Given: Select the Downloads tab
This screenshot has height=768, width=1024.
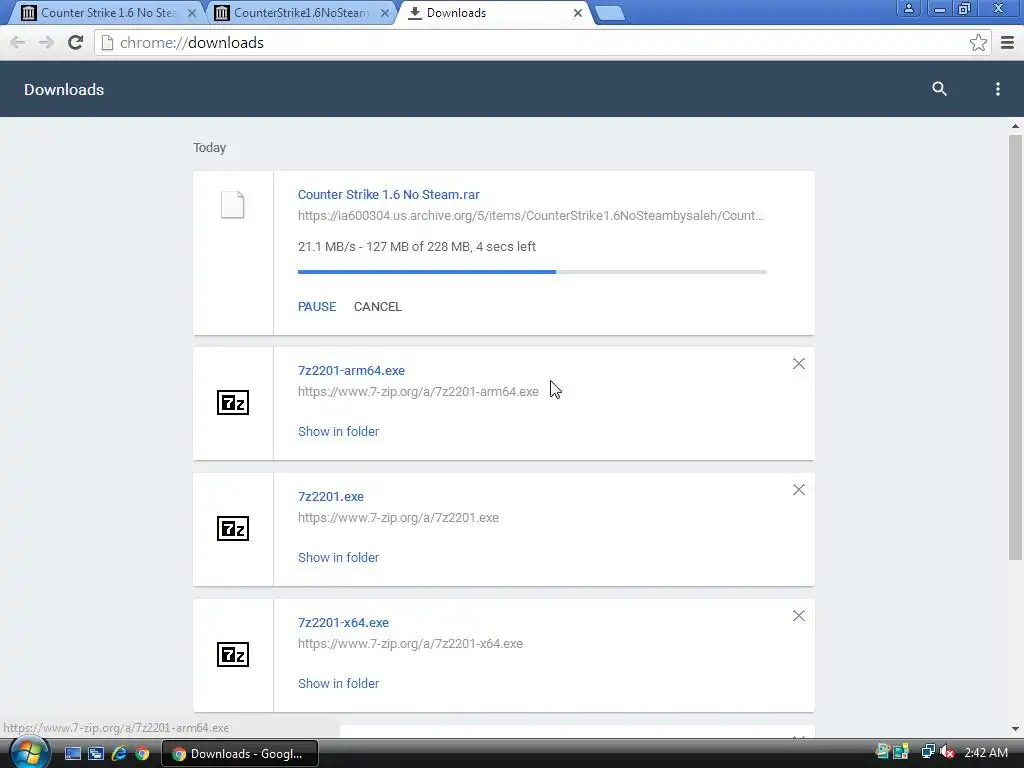Looking at the screenshot, I should tap(493, 12).
